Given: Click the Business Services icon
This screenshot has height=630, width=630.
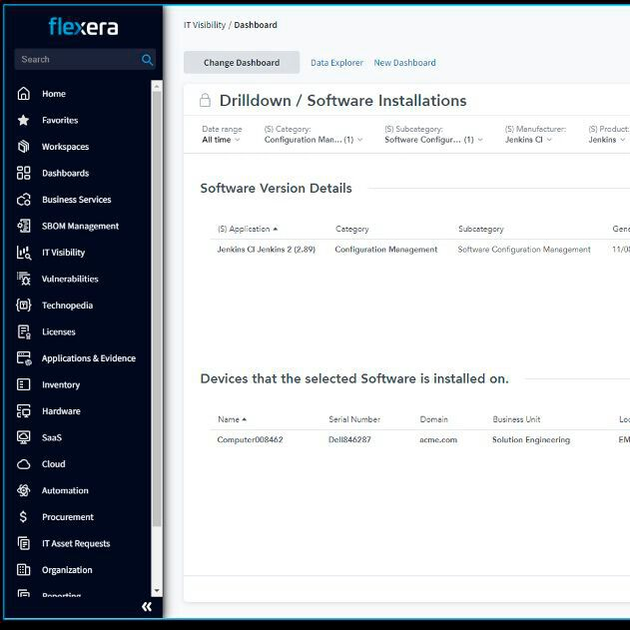Looking at the screenshot, I should pyautogui.click(x=23, y=200).
